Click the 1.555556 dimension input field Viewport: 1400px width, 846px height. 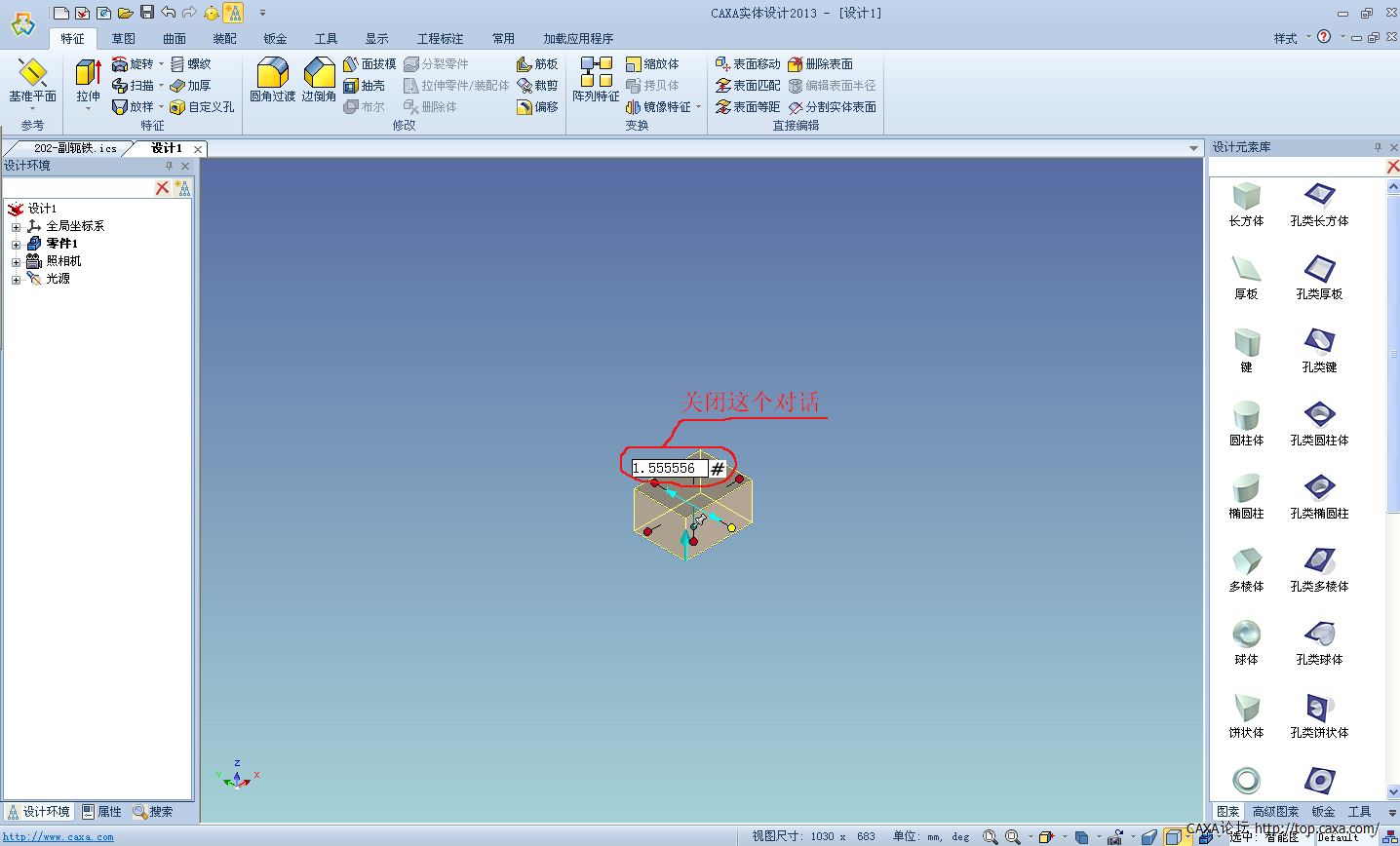tap(669, 469)
